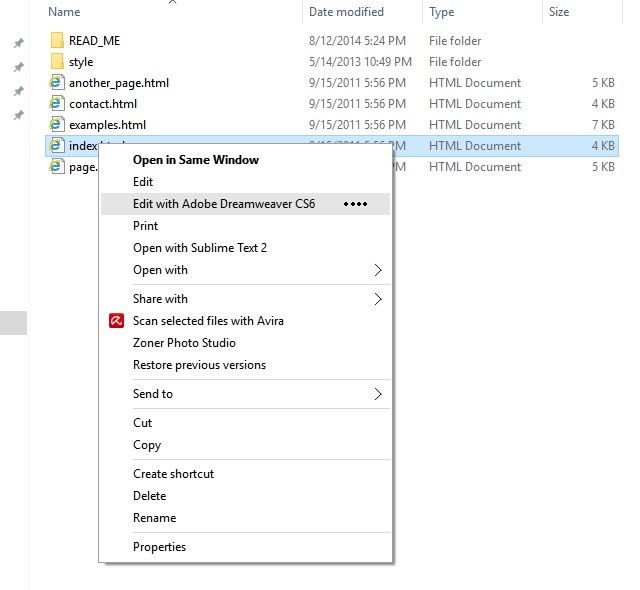Click the Avira icon in context menu
Image resolution: width=640 pixels, height=590 pixels.
point(116,321)
